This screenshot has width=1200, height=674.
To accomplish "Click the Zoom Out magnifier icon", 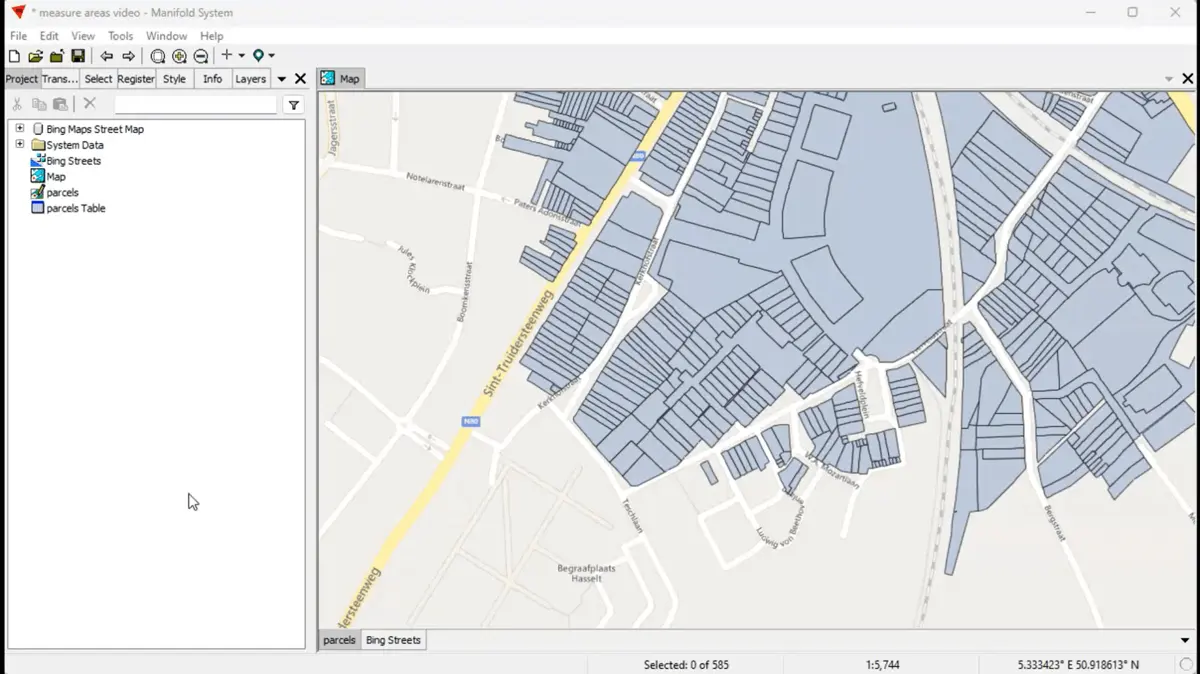I will [200, 56].
